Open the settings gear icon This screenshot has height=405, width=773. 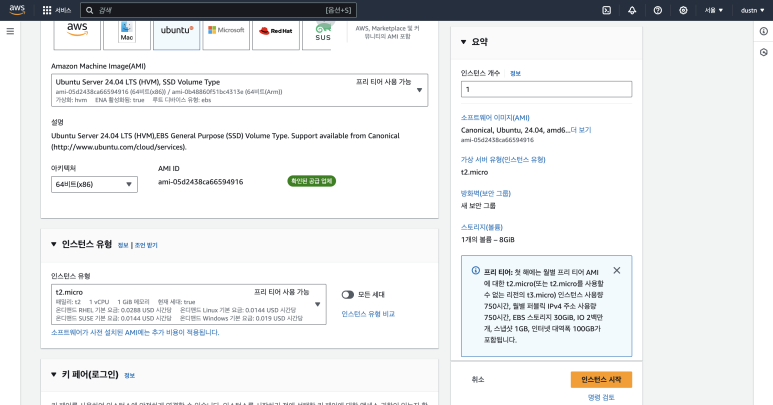pyautogui.click(x=683, y=10)
